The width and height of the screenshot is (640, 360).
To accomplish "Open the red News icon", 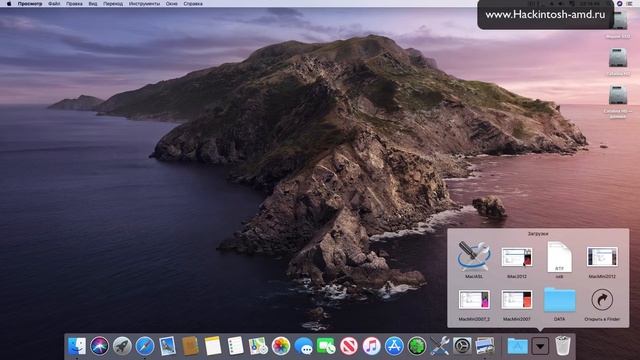I will pyautogui.click(x=349, y=346).
